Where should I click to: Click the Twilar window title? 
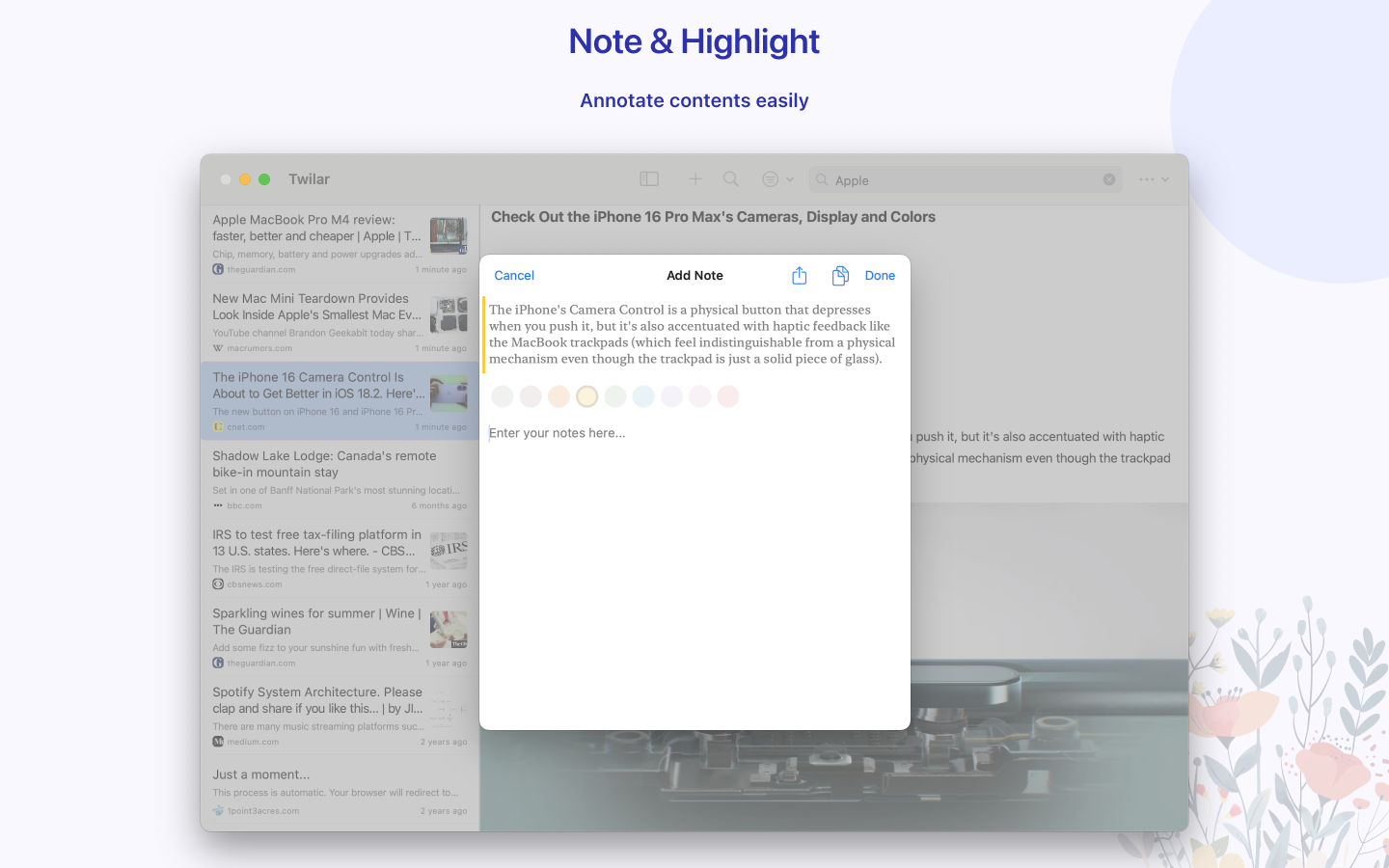(309, 179)
